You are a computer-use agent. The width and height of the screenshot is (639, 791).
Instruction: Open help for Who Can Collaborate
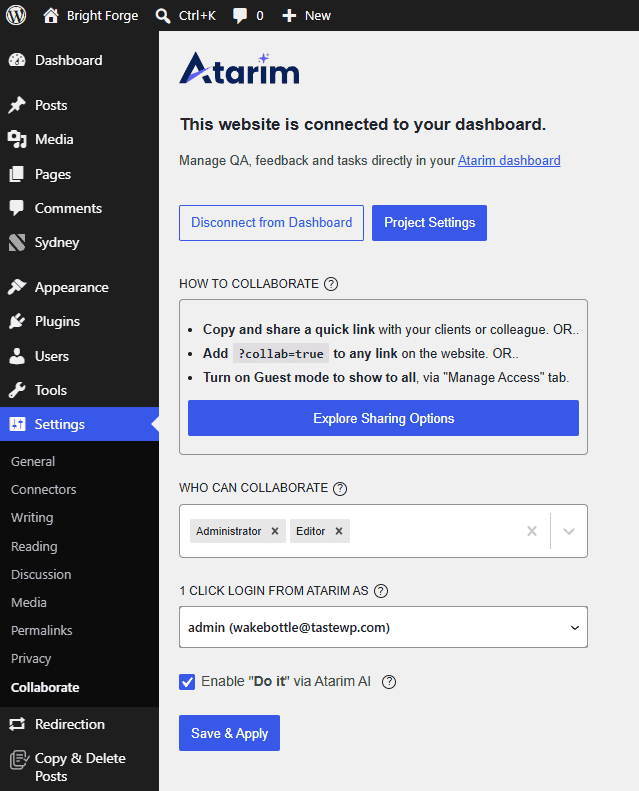click(340, 488)
